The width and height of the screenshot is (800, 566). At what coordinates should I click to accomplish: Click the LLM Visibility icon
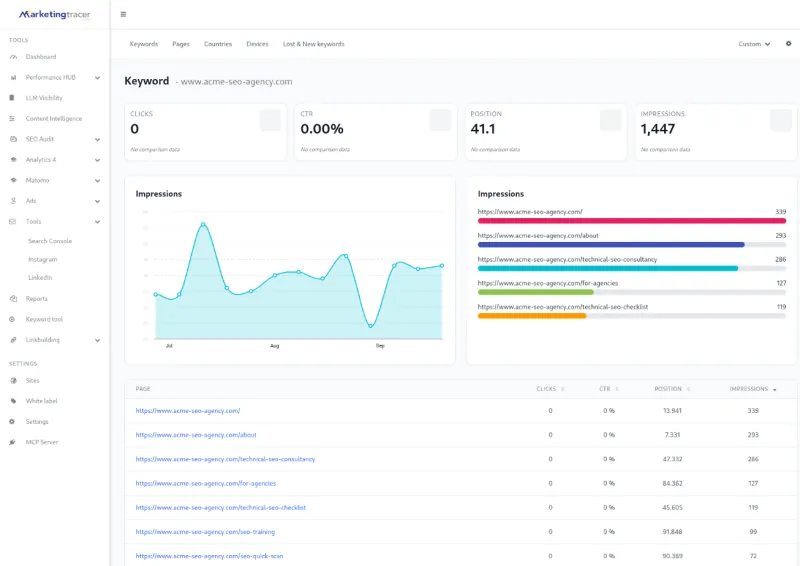[x=12, y=98]
